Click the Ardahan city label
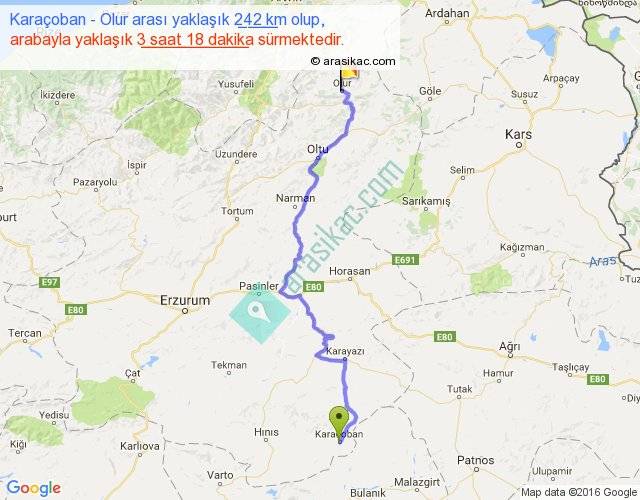640x500 pixels. (447, 13)
